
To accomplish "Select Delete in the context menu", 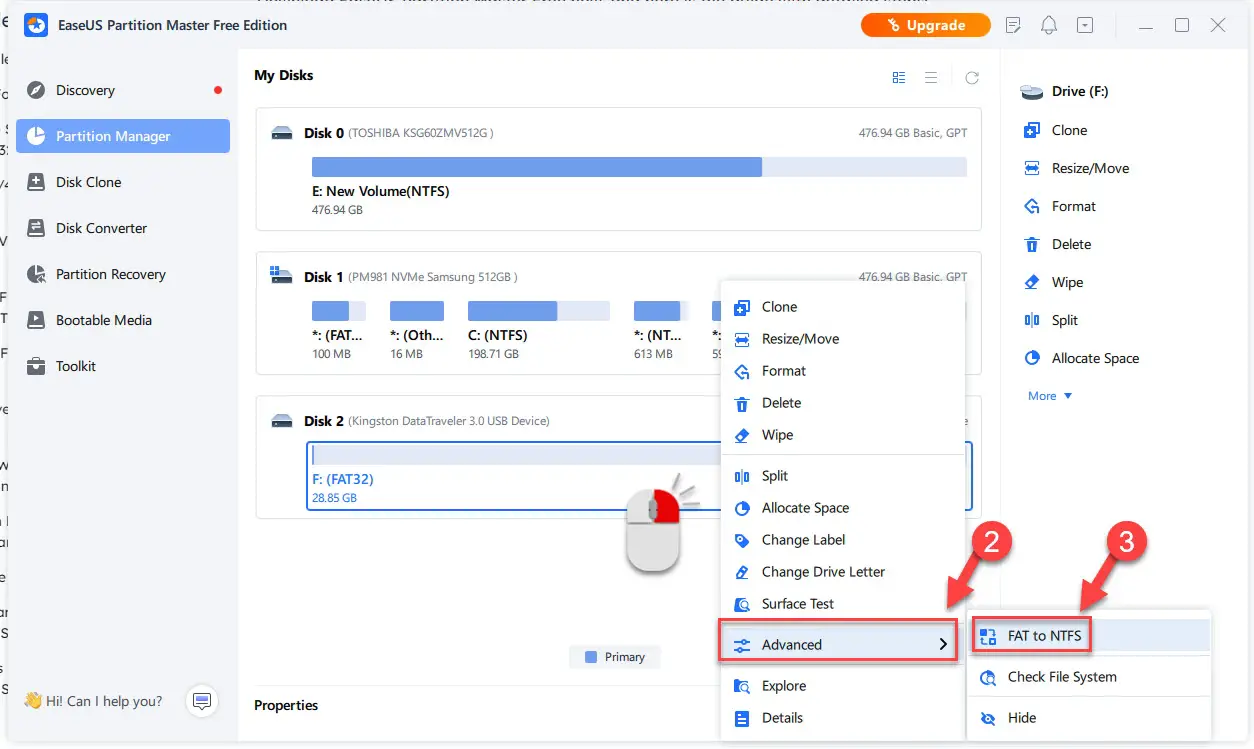I will (842, 403).
